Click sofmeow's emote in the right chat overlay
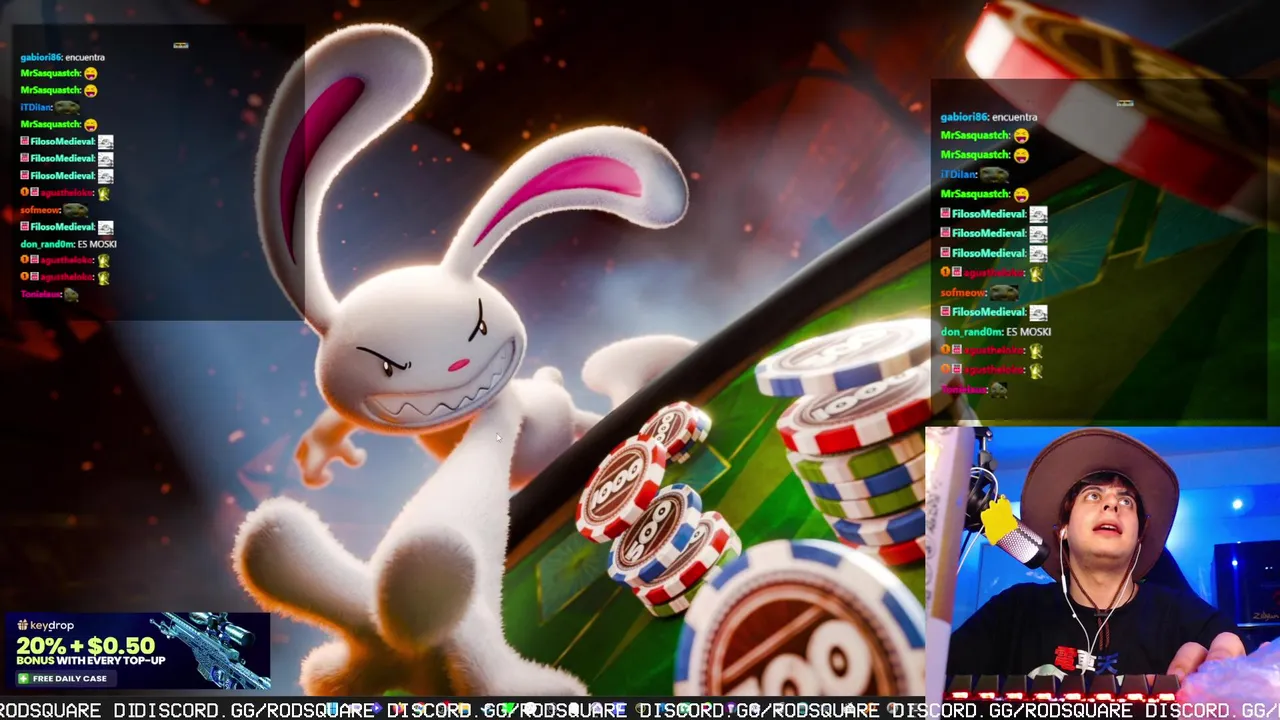 click(x=1004, y=292)
